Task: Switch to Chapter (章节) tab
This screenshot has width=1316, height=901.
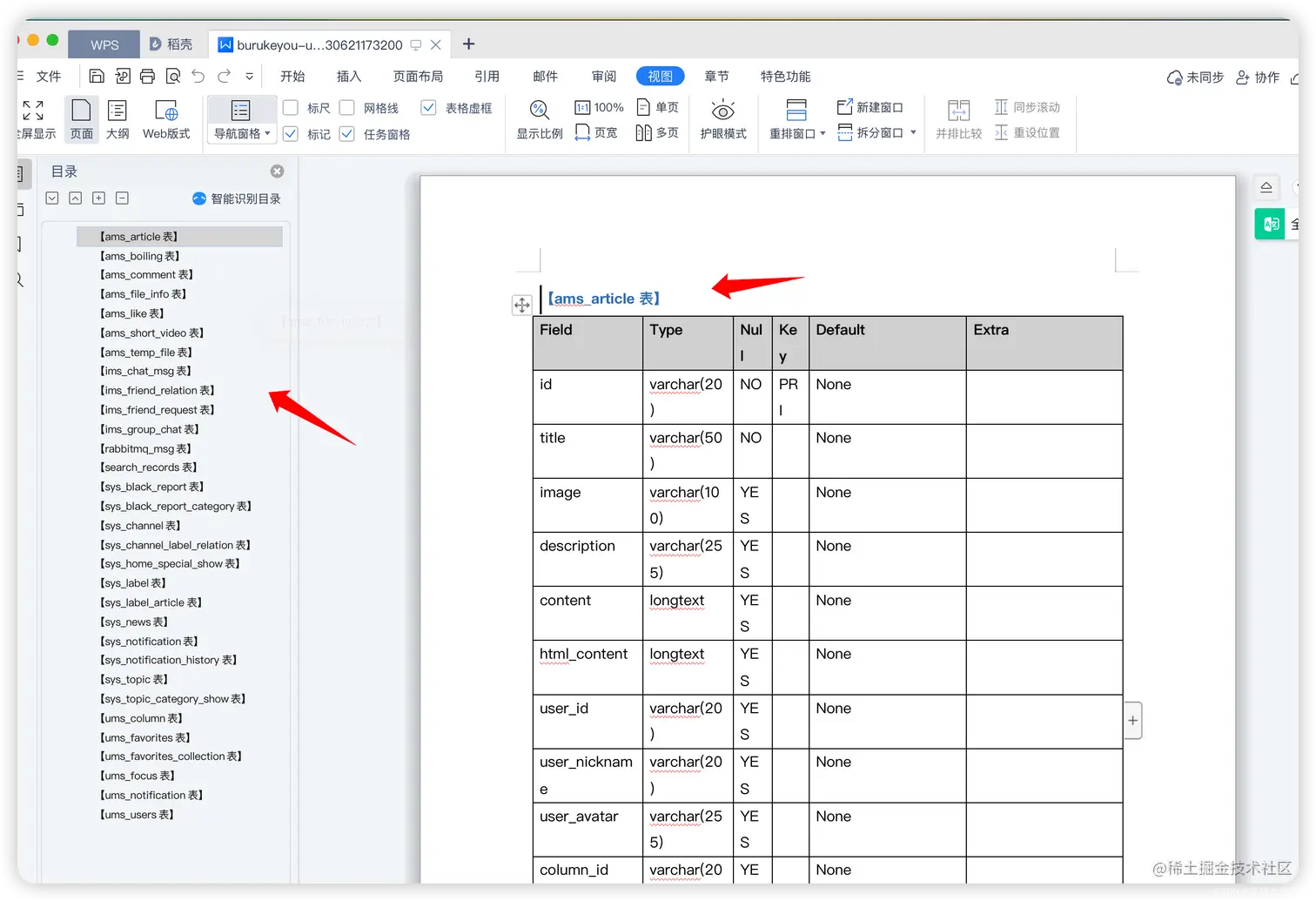Action: [717, 77]
